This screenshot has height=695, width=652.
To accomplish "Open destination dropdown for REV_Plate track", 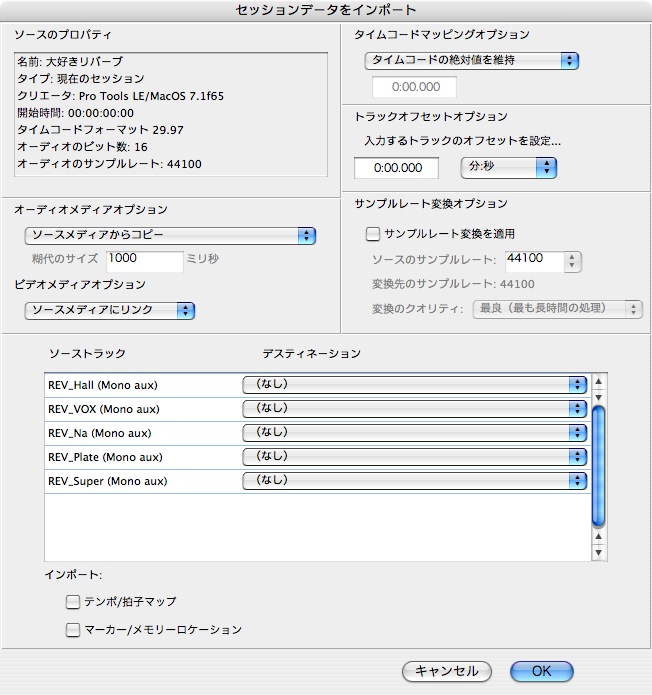I will pyautogui.click(x=415, y=456).
